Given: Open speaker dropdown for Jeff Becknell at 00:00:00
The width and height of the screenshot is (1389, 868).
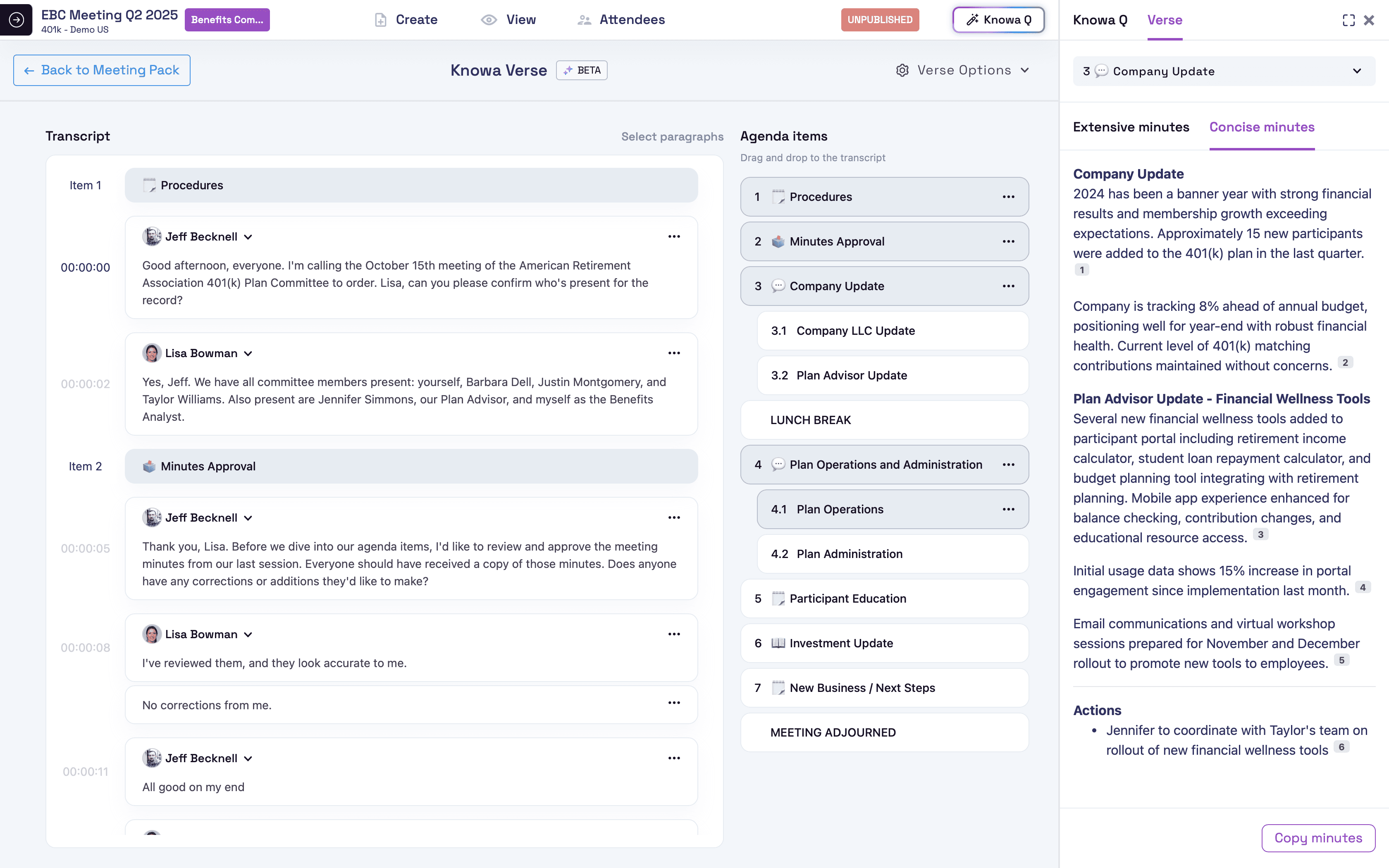Looking at the screenshot, I should (x=248, y=237).
